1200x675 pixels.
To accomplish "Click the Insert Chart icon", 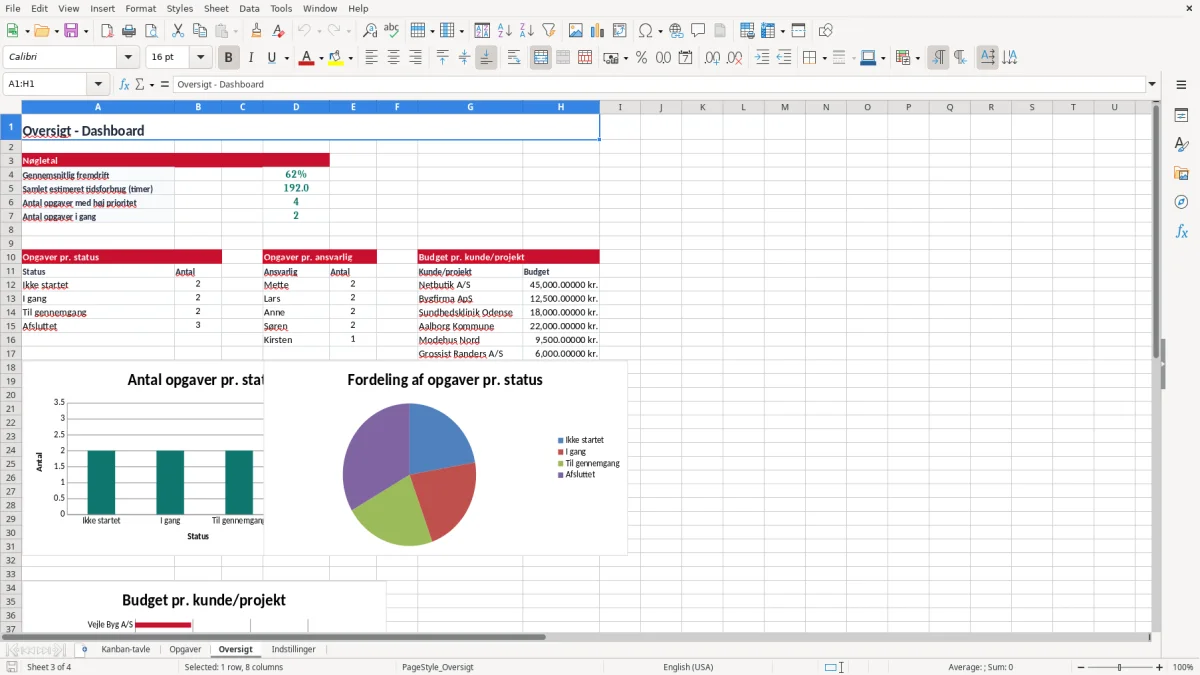I will (x=598, y=31).
